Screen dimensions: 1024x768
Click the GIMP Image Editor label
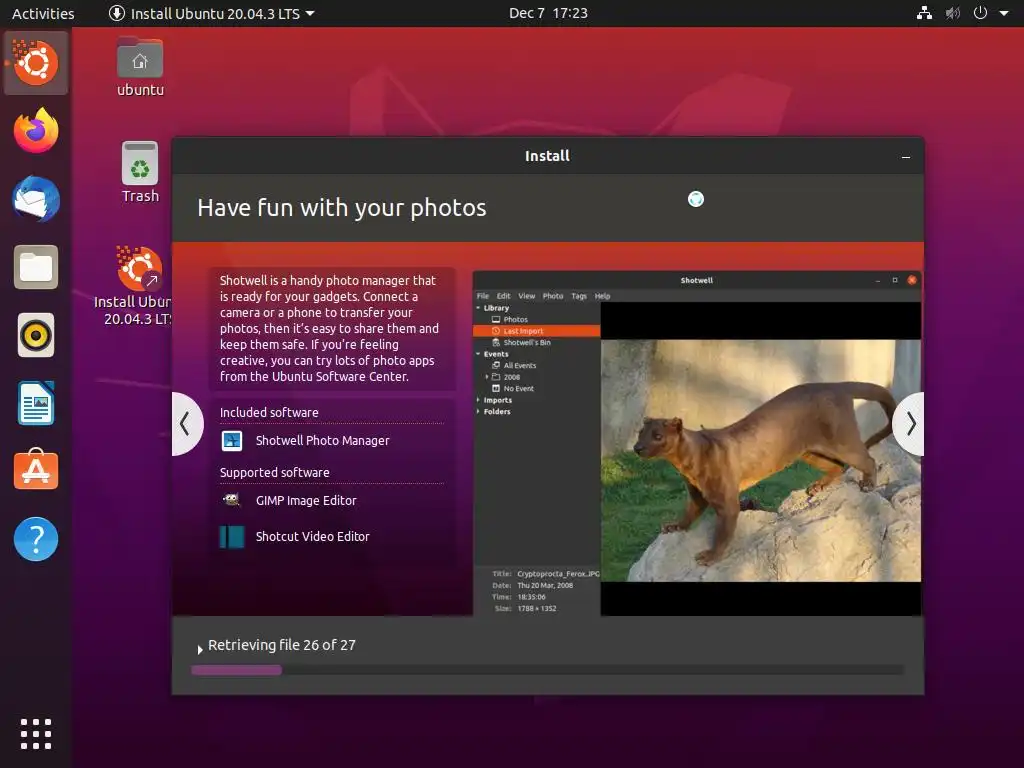coord(306,501)
